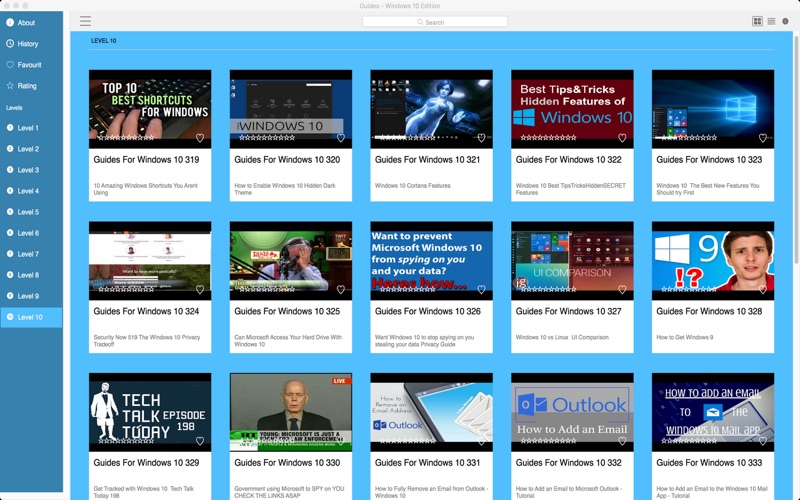Screen dimensions: 800x500
Task: Favorite Guides For Windows 10 323 heart
Action: coord(763,138)
